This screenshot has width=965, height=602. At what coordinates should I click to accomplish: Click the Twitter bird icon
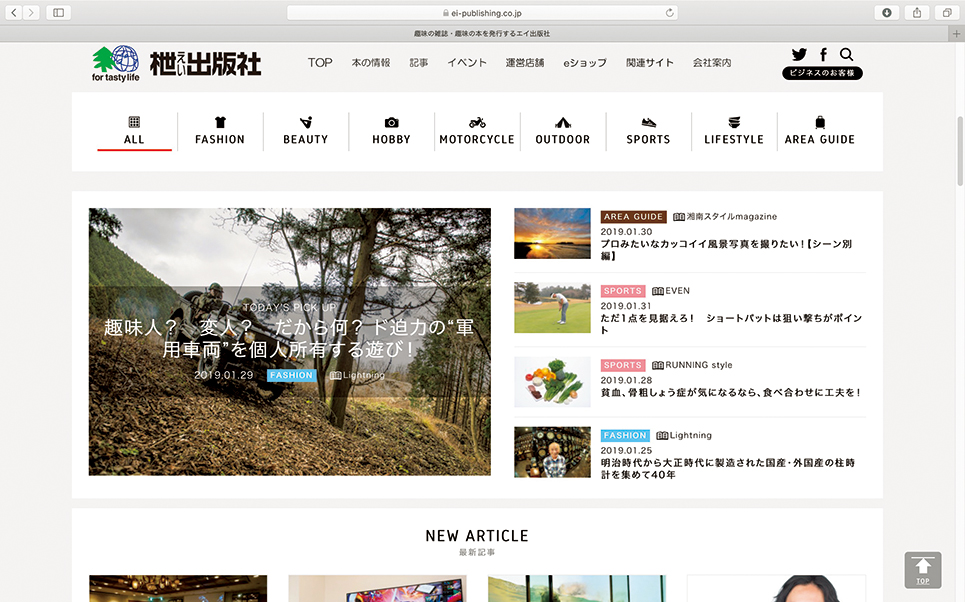799,55
